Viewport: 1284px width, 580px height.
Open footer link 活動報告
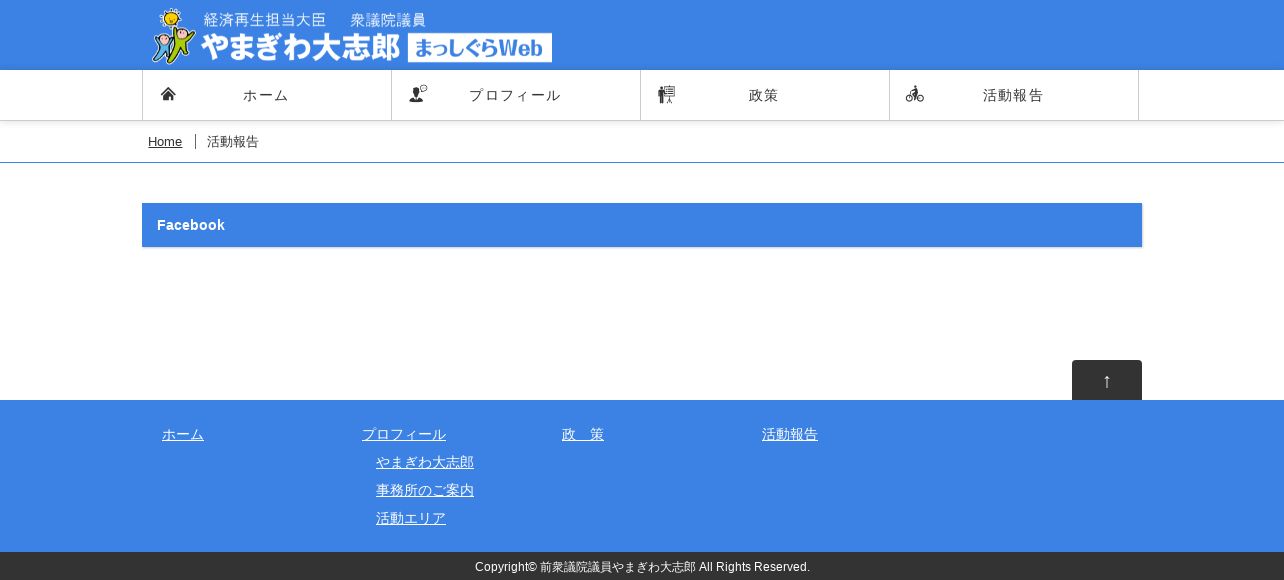(x=790, y=434)
